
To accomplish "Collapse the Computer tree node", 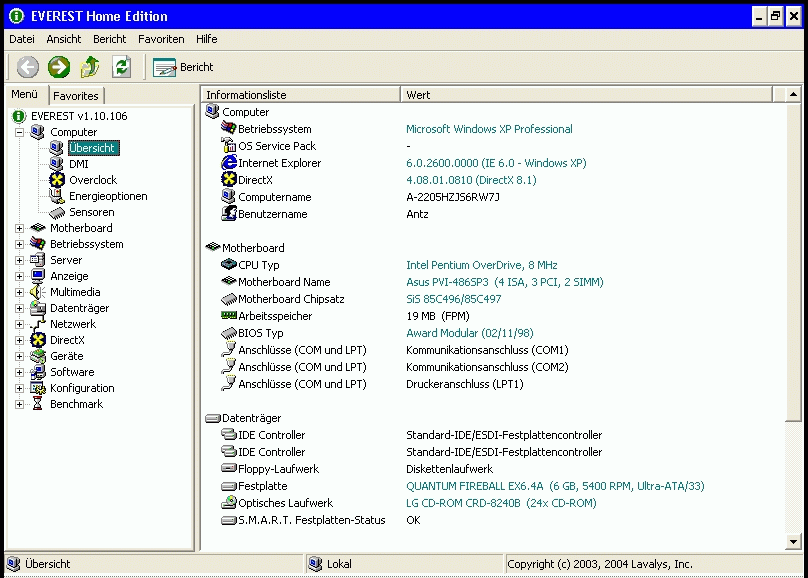I will [x=19, y=132].
